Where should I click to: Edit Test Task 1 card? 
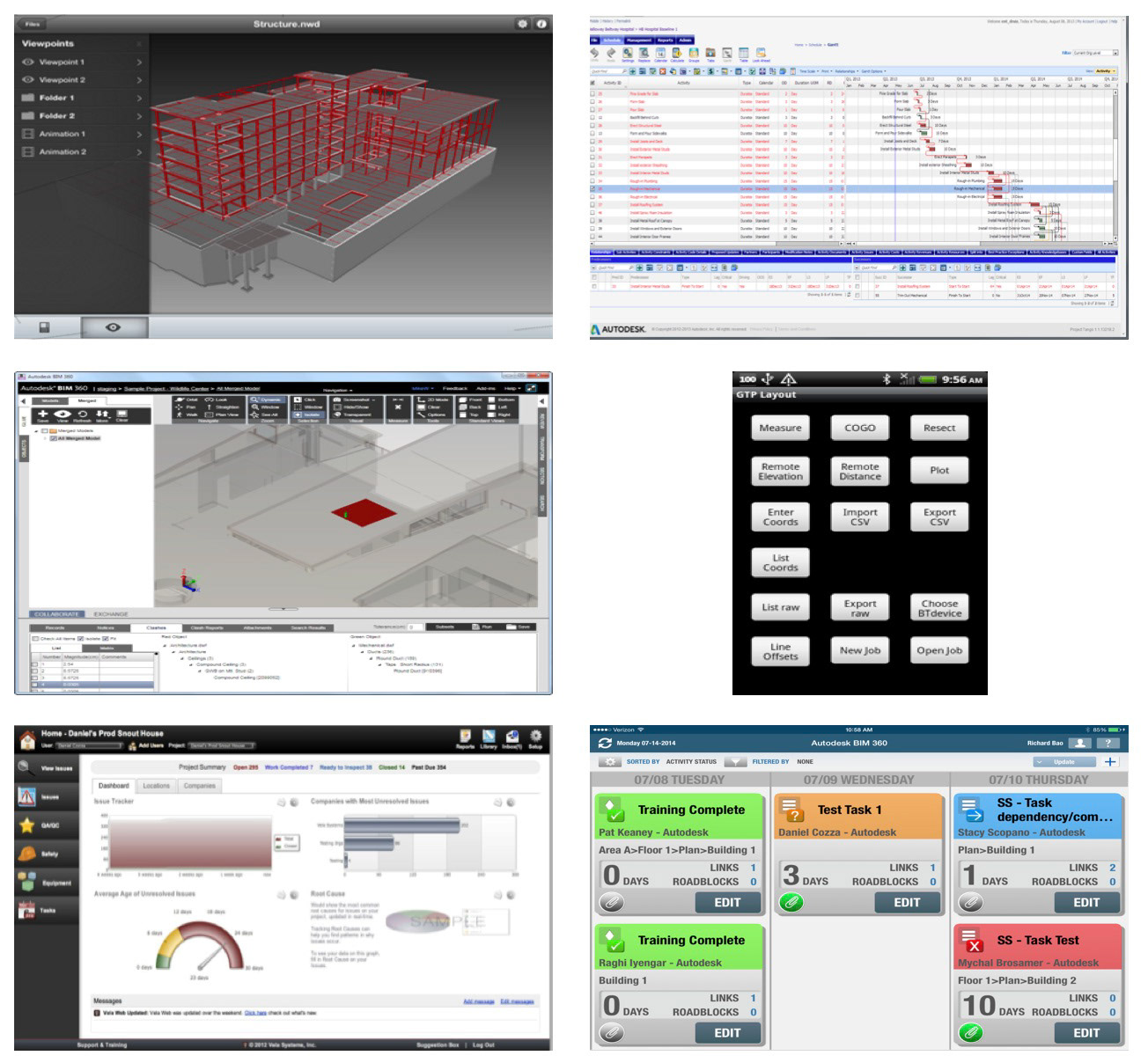[907, 902]
